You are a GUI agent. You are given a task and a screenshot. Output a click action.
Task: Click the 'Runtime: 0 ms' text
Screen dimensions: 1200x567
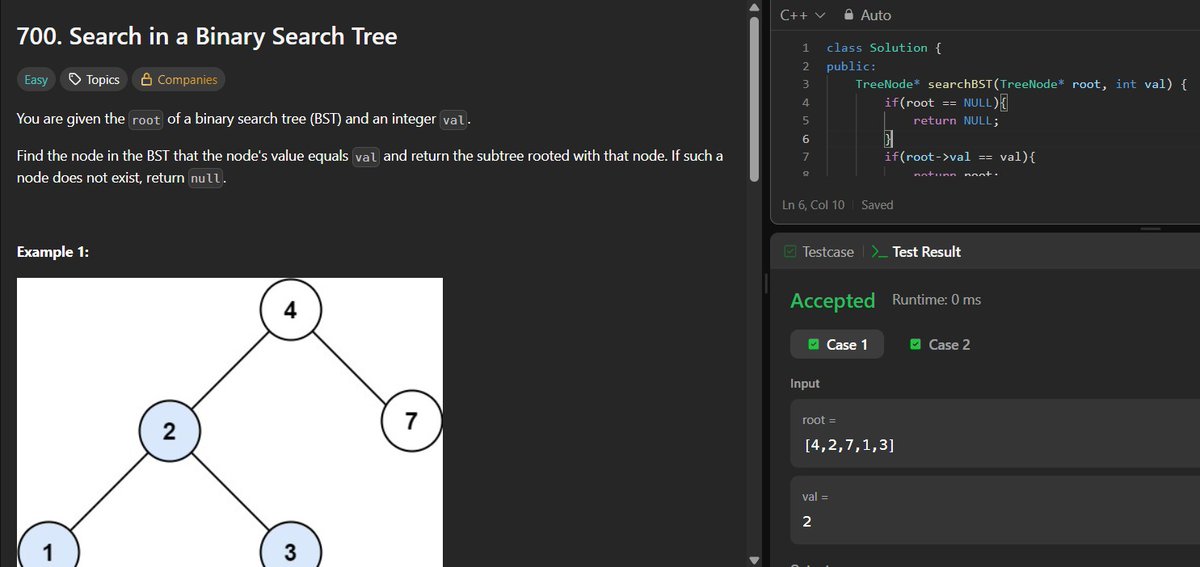pyautogui.click(x=936, y=300)
